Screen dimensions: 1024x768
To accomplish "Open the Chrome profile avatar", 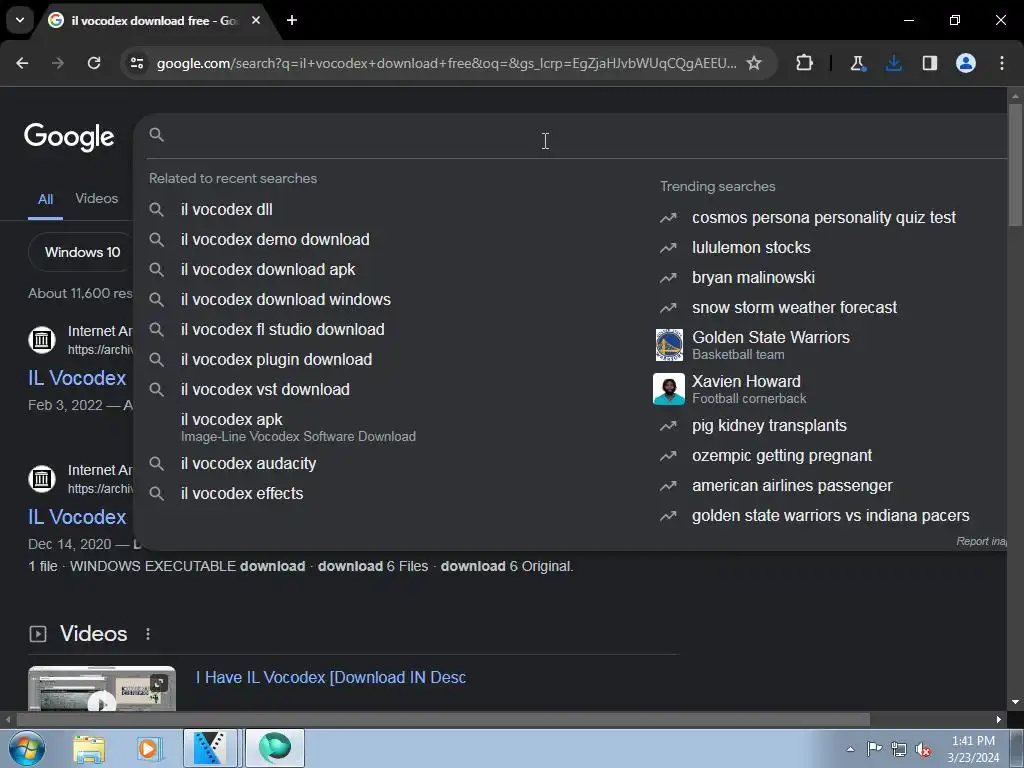I will click(x=966, y=63).
